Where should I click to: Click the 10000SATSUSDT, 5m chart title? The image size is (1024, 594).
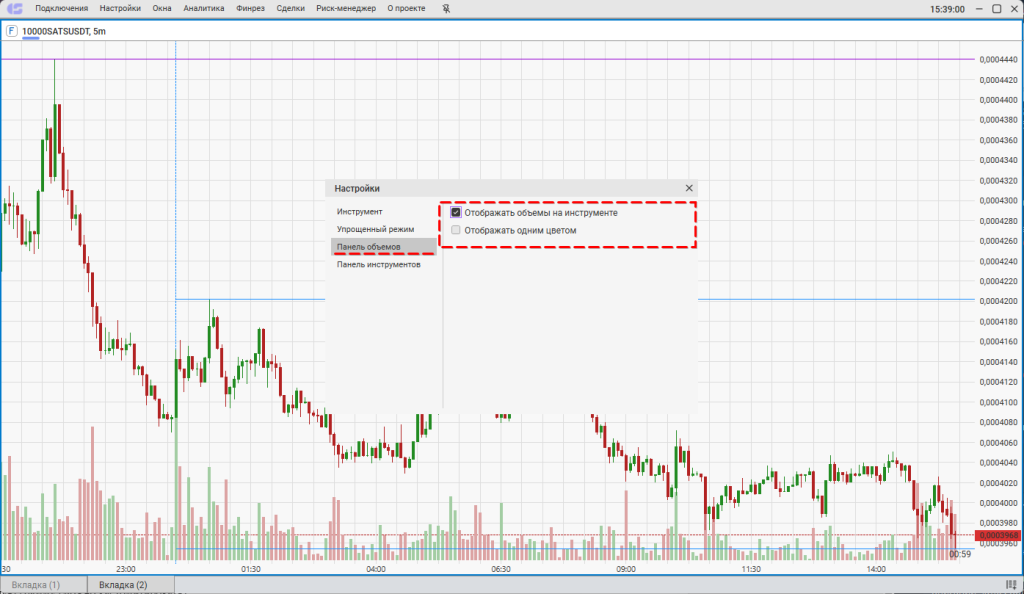pyautogui.click(x=64, y=31)
